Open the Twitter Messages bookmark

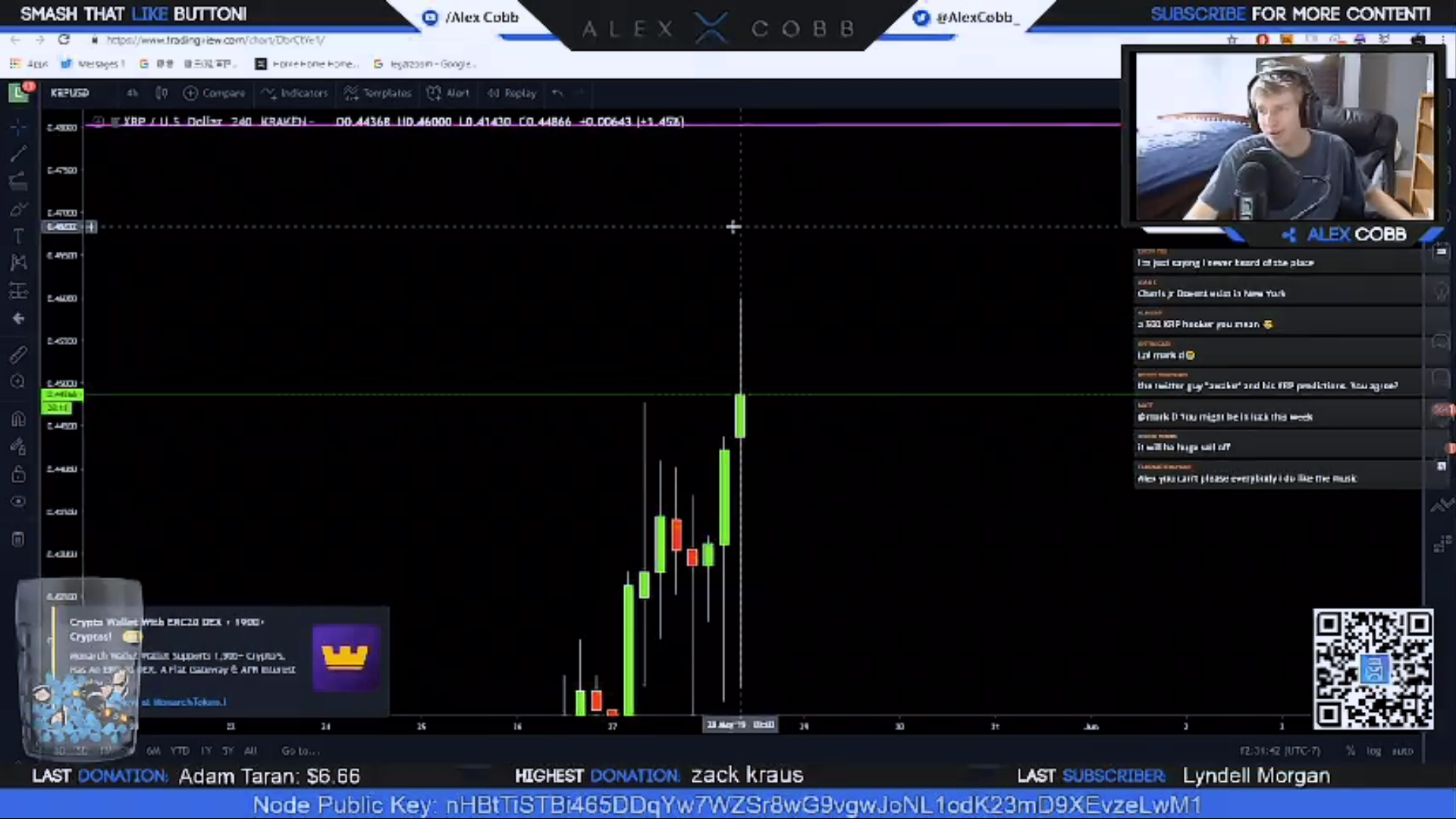pyautogui.click(x=93, y=64)
